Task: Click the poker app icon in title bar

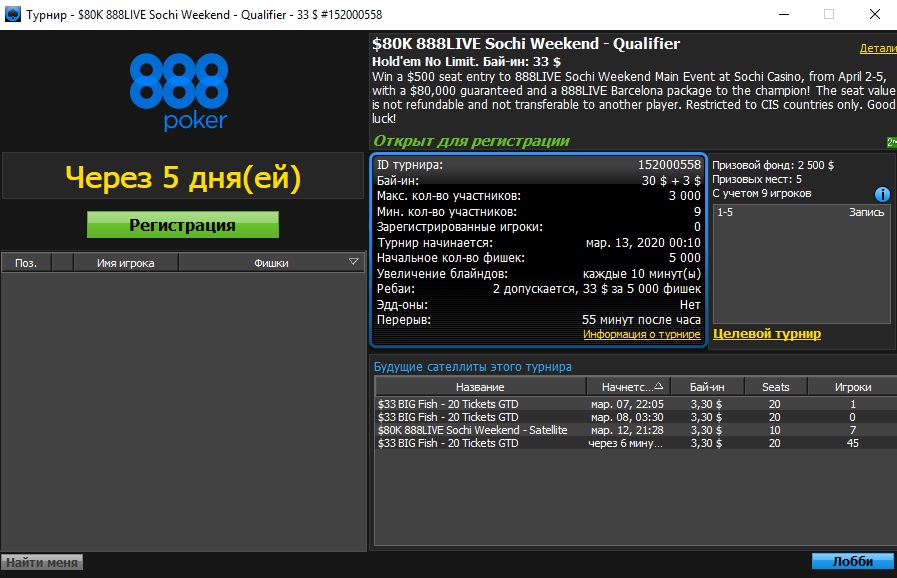Action: click(x=13, y=14)
